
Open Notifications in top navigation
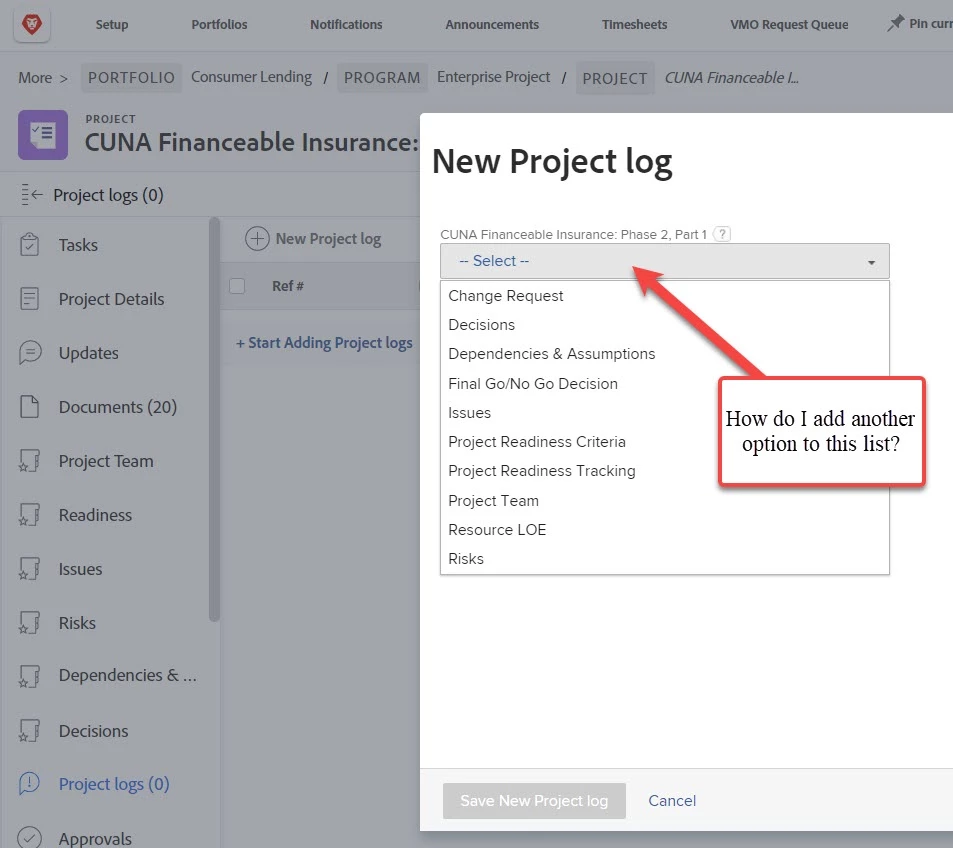click(x=346, y=24)
